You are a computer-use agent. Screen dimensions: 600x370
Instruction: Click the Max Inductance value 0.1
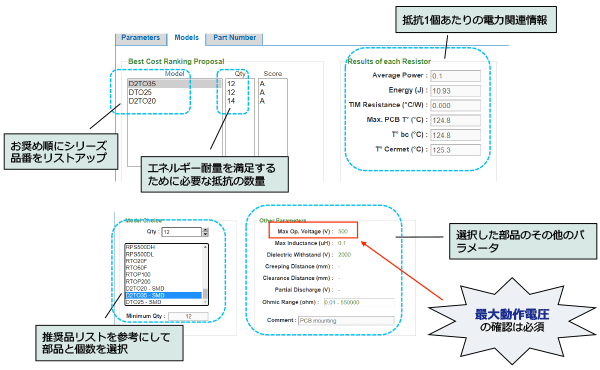coord(342,243)
